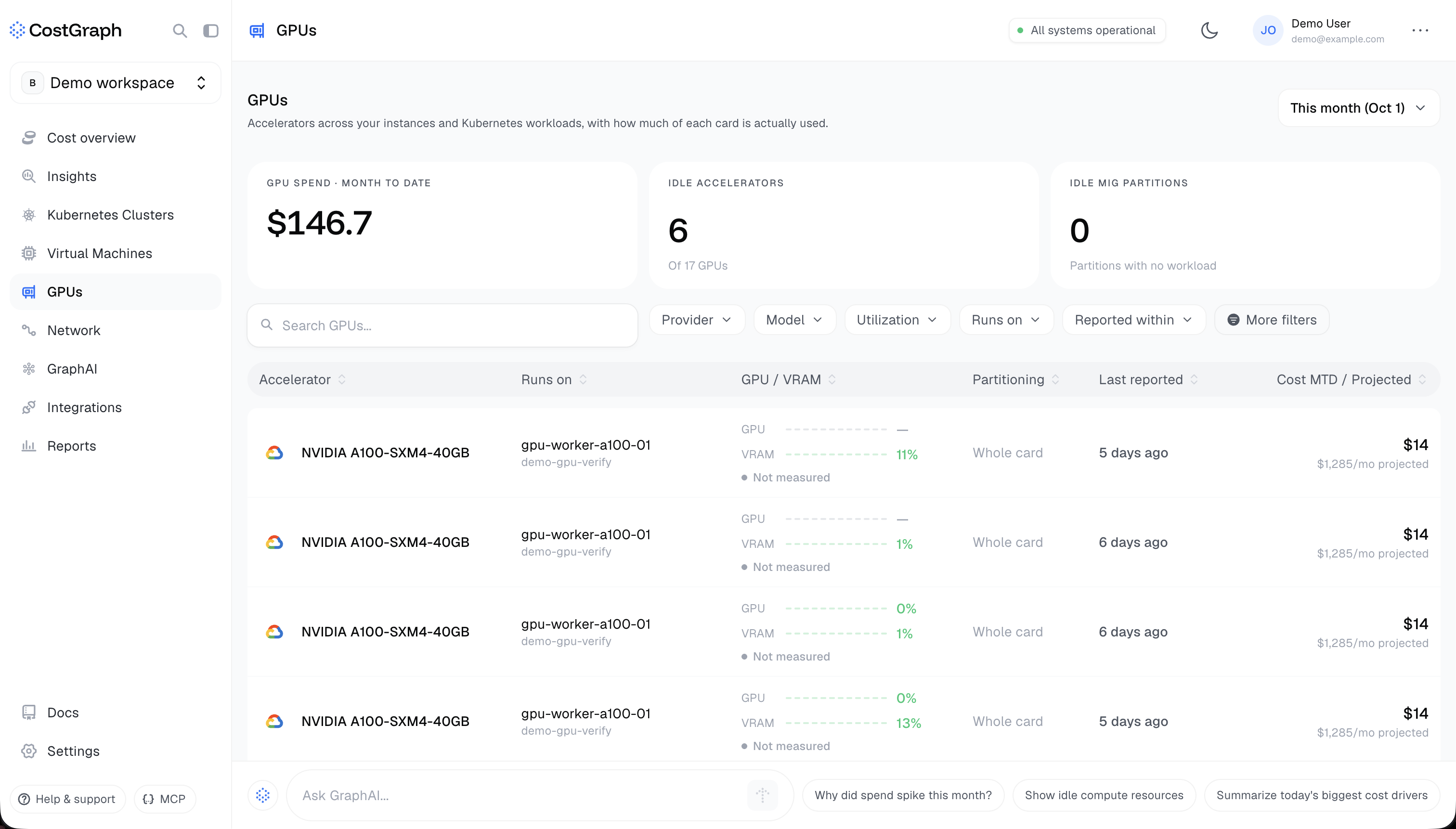The width and height of the screenshot is (1456, 829).
Task: Click the GraphAI assistant icon beside the ask box
Action: [262, 795]
